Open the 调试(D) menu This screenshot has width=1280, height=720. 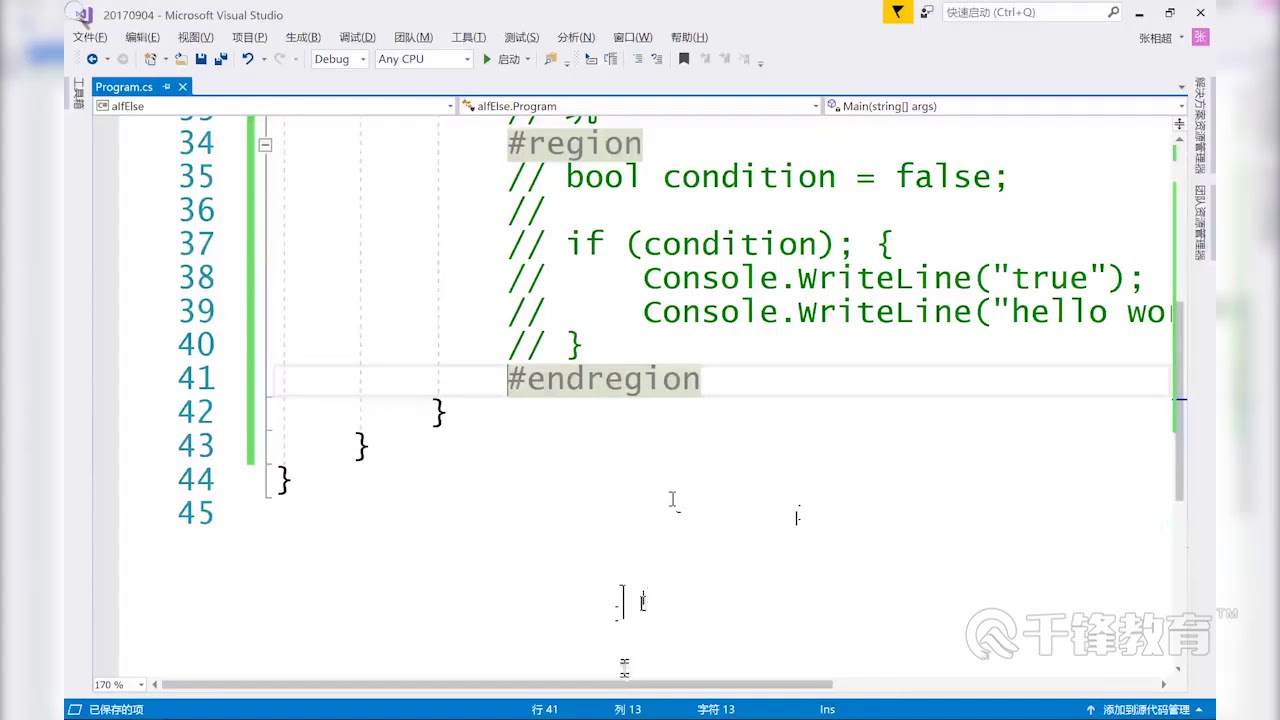[357, 37]
